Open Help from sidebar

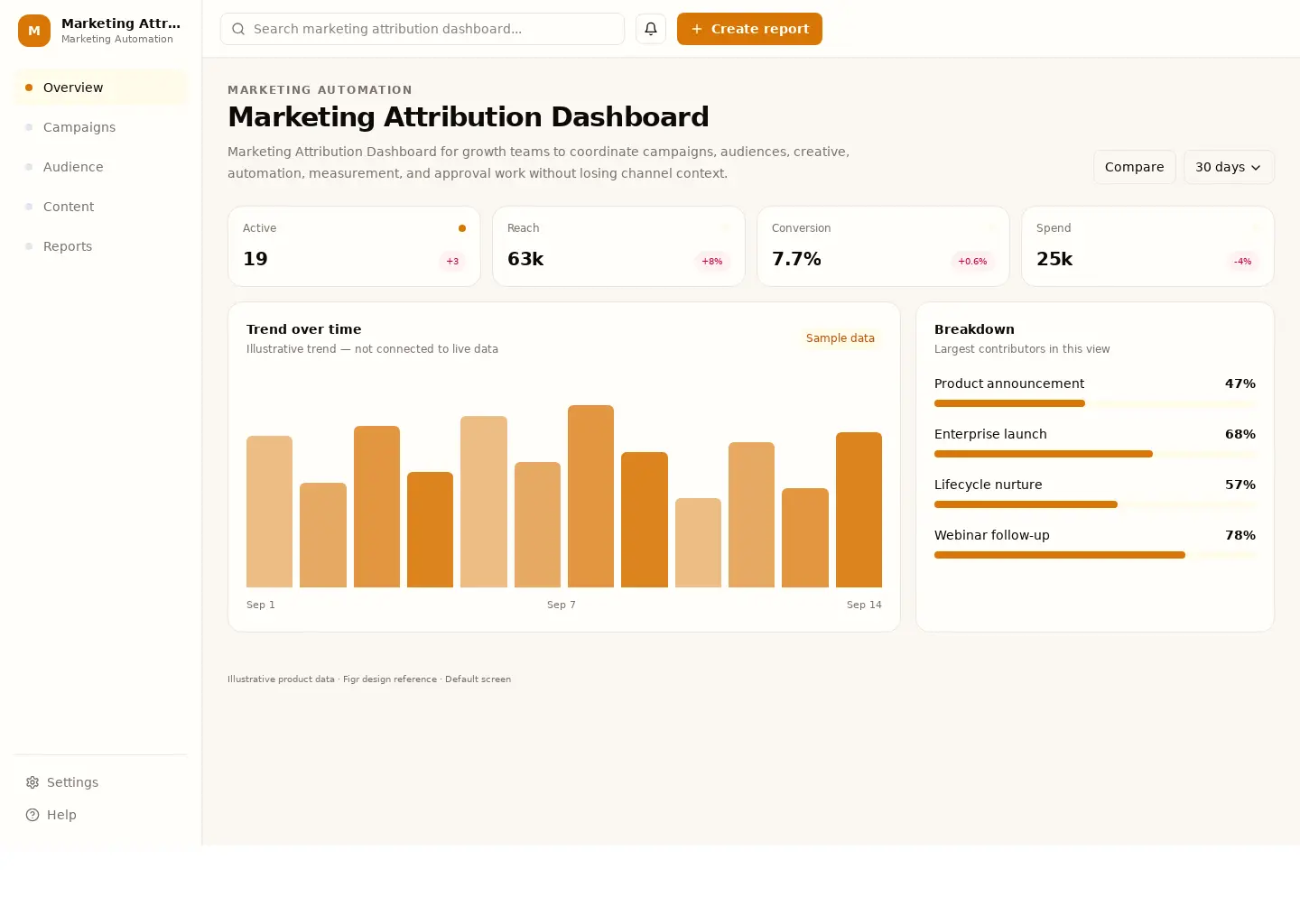tap(100, 815)
